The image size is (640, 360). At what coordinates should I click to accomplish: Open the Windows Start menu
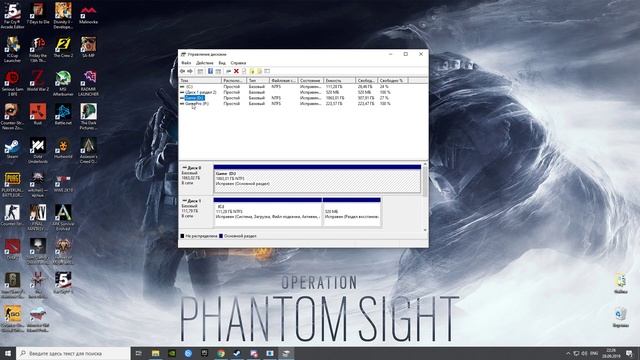[8, 353]
